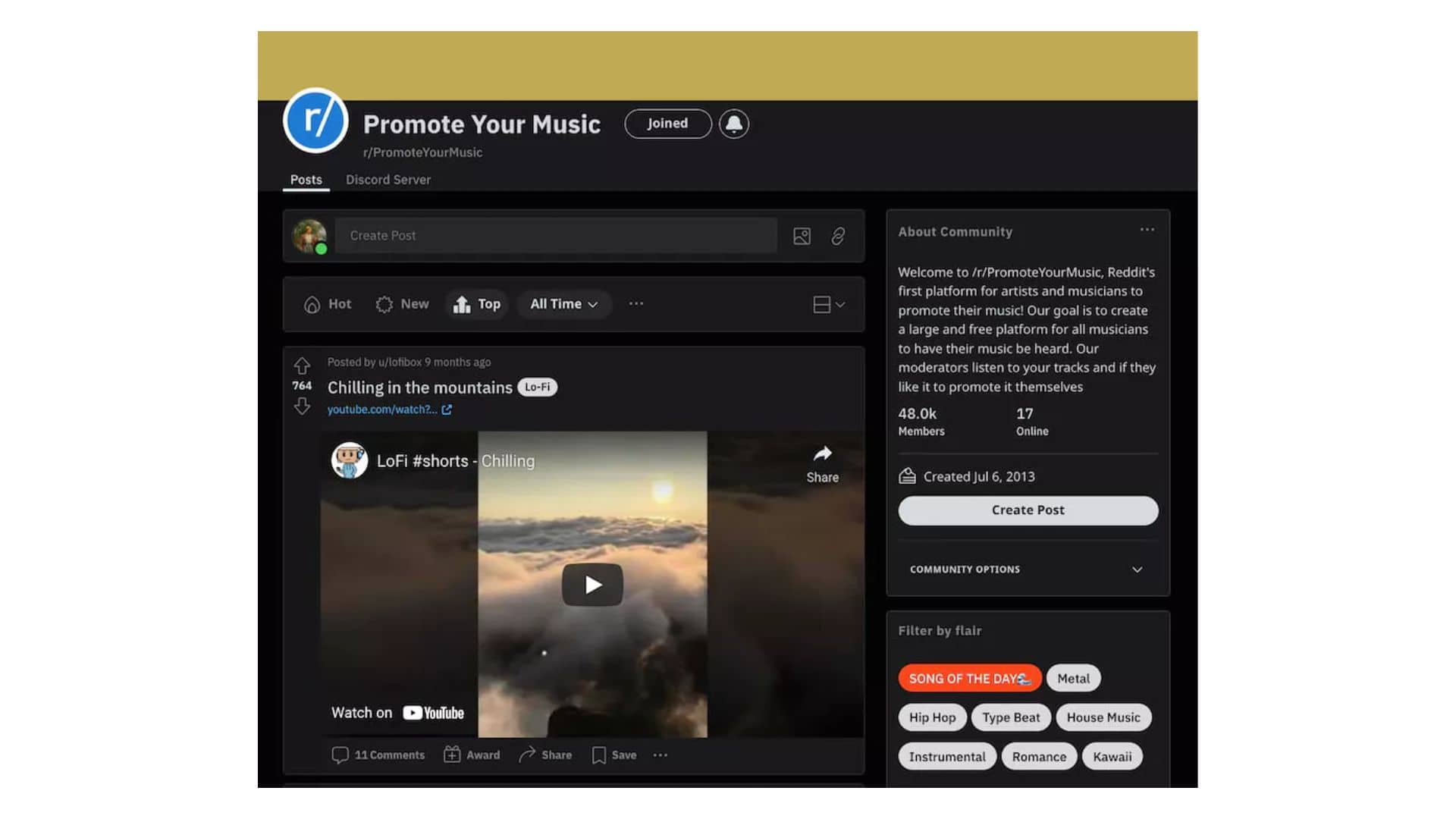Click the Promote Your Music heading
Screen dimensions: 1456x819
tap(482, 124)
